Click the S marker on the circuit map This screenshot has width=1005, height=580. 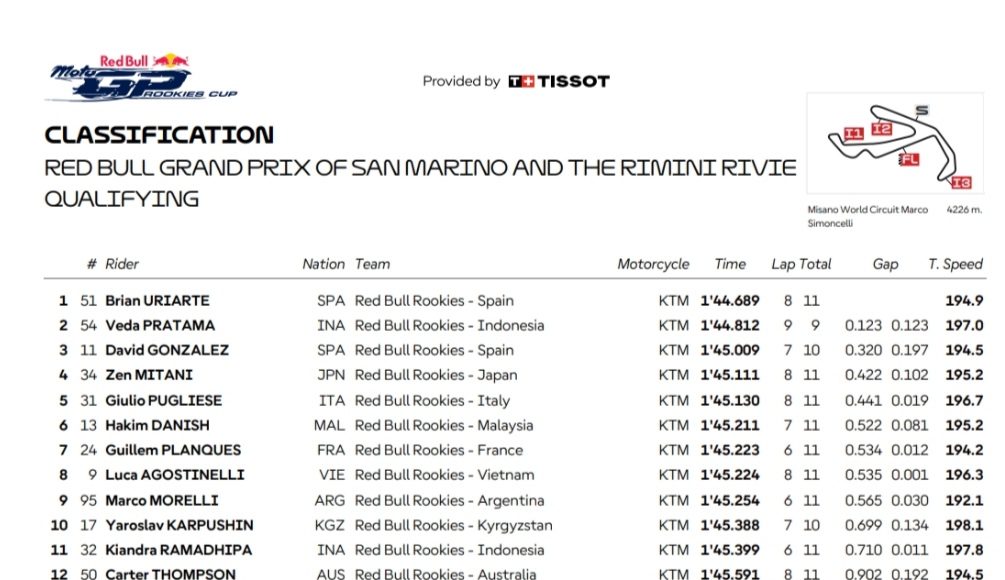coord(922,110)
